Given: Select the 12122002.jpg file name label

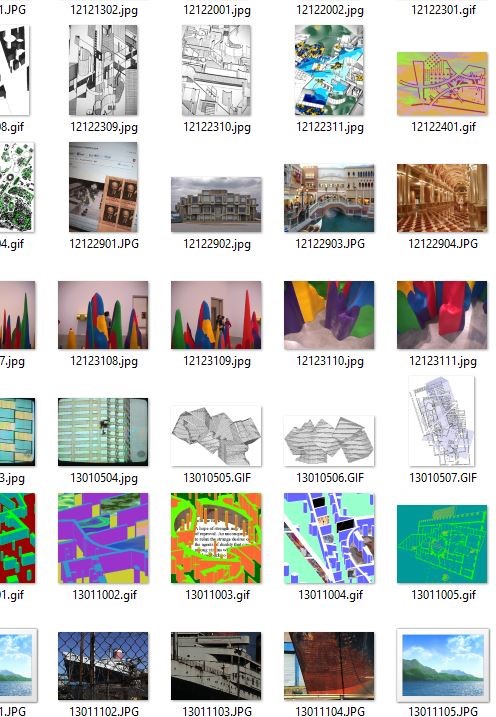Looking at the screenshot, I should point(330,10).
